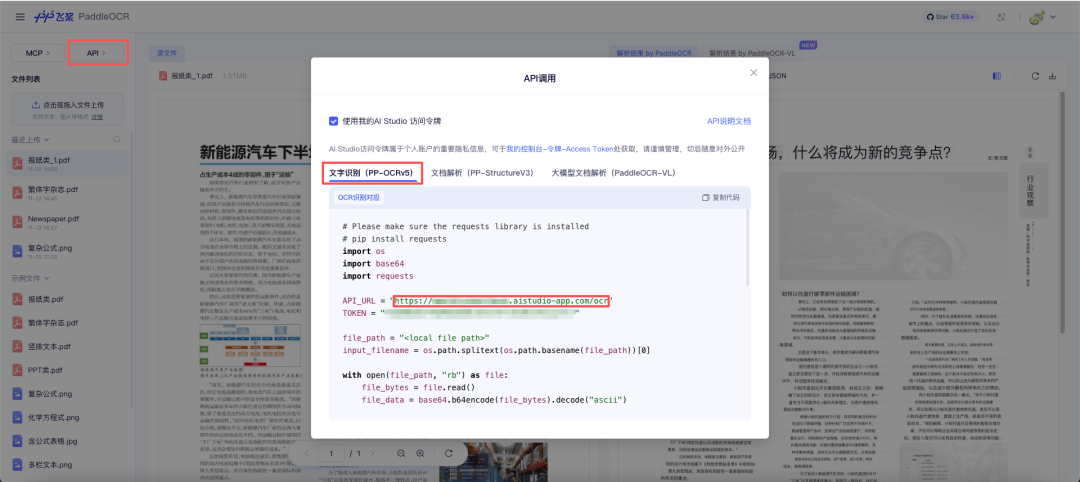The width and height of the screenshot is (1080, 482).
Task: Open Newspaper.pdf in the file list
Action: point(68,222)
